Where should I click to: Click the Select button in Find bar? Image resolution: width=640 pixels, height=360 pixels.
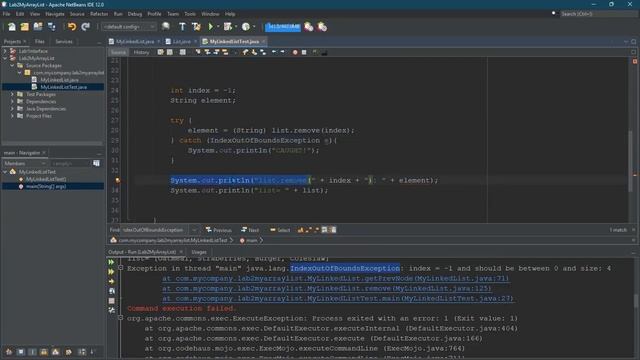(280, 230)
